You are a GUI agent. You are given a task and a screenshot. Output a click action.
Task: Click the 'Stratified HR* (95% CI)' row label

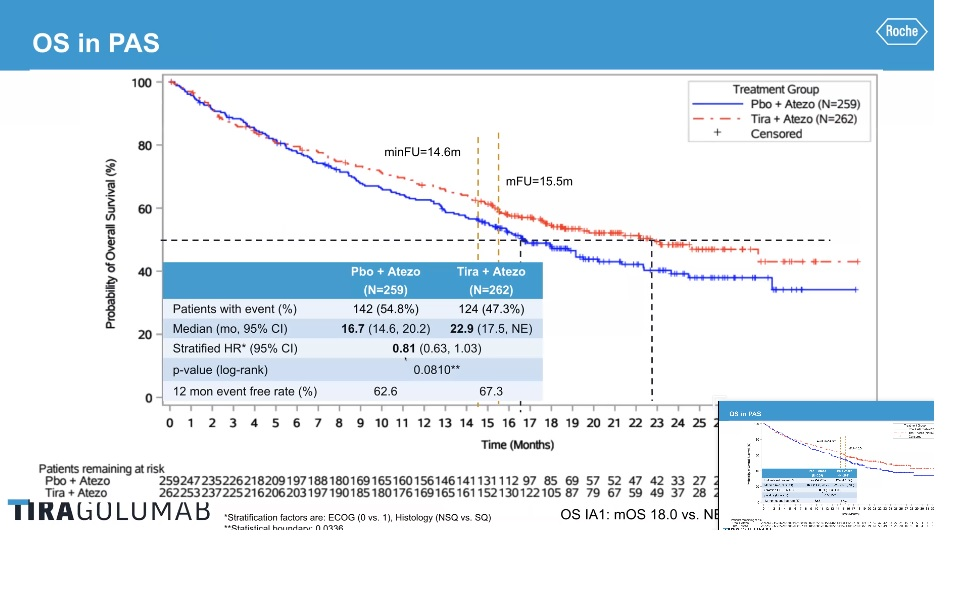[x=235, y=349]
